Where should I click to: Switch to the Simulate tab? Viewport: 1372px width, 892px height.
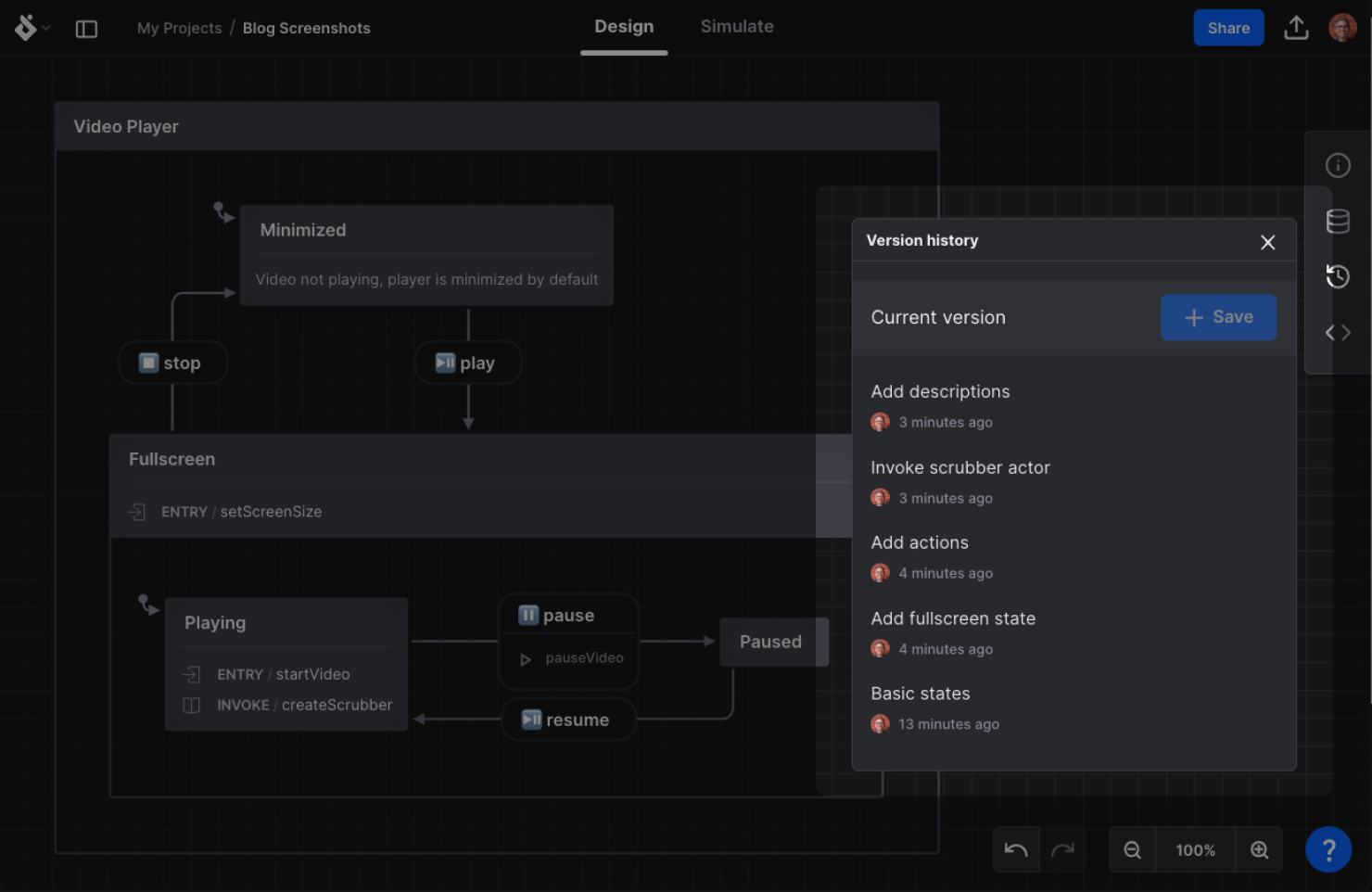point(737,26)
